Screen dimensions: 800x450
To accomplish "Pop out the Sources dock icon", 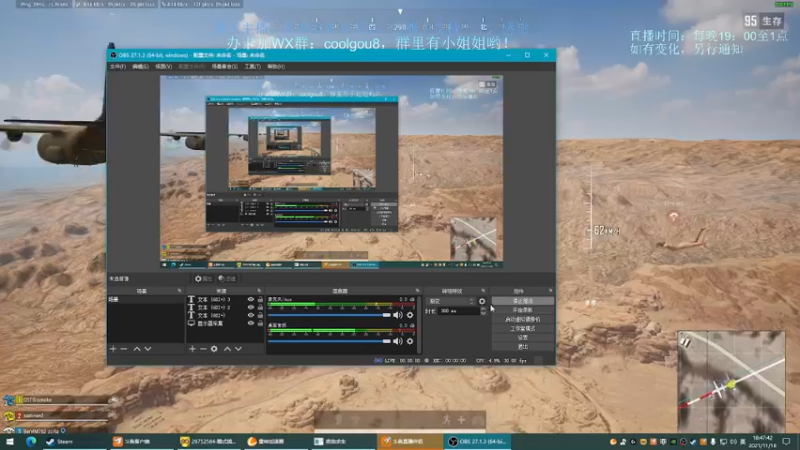I will point(259,291).
